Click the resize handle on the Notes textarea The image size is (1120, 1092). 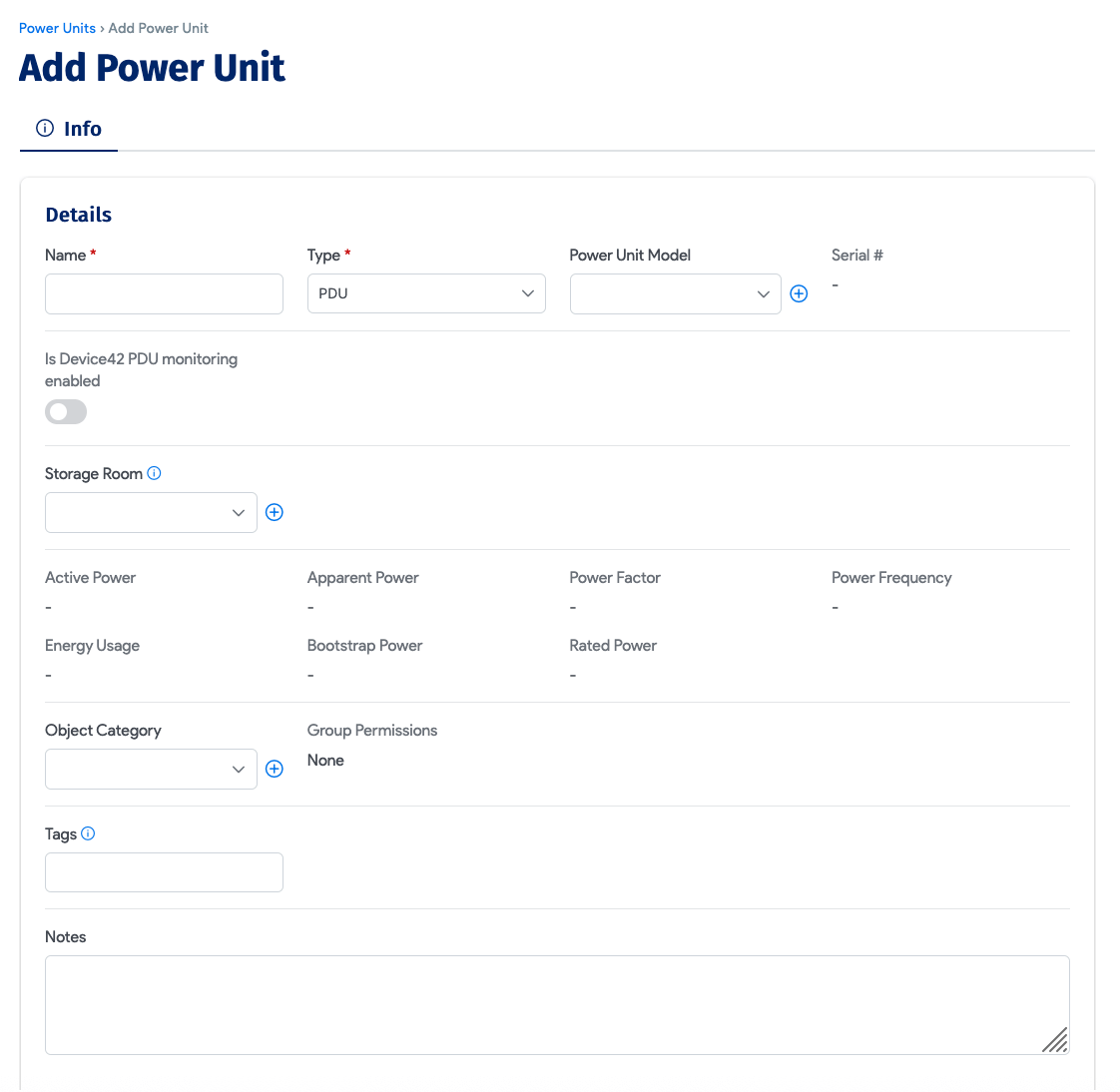[1055, 1041]
